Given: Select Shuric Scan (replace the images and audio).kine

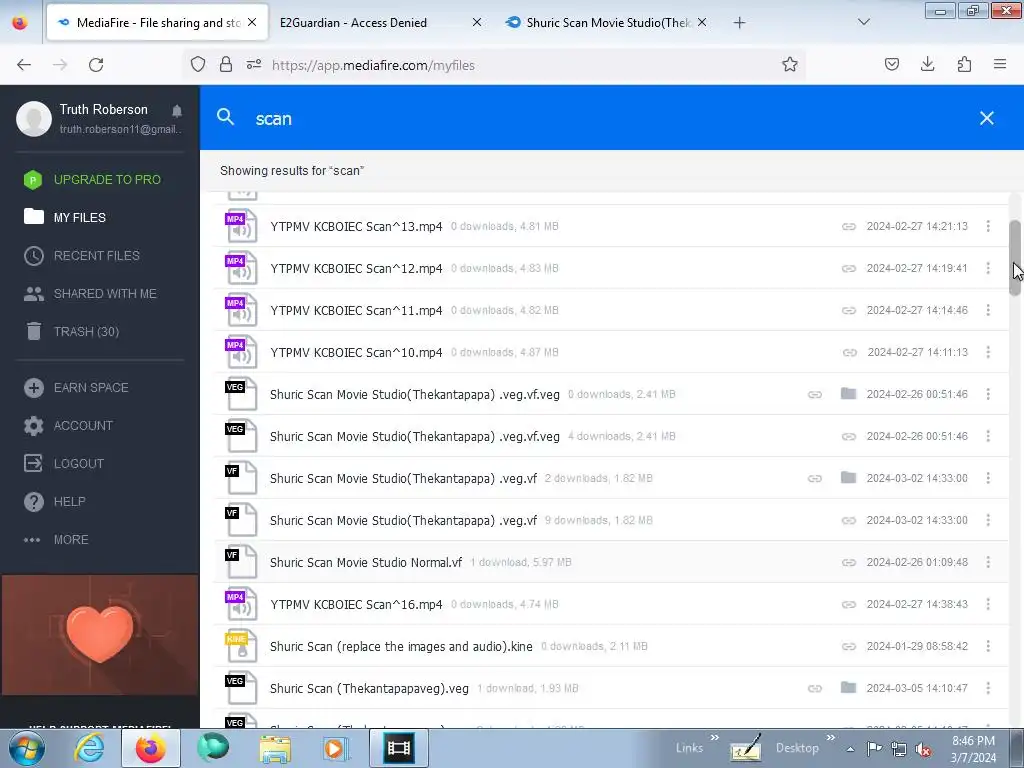Looking at the screenshot, I should pos(401,647).
